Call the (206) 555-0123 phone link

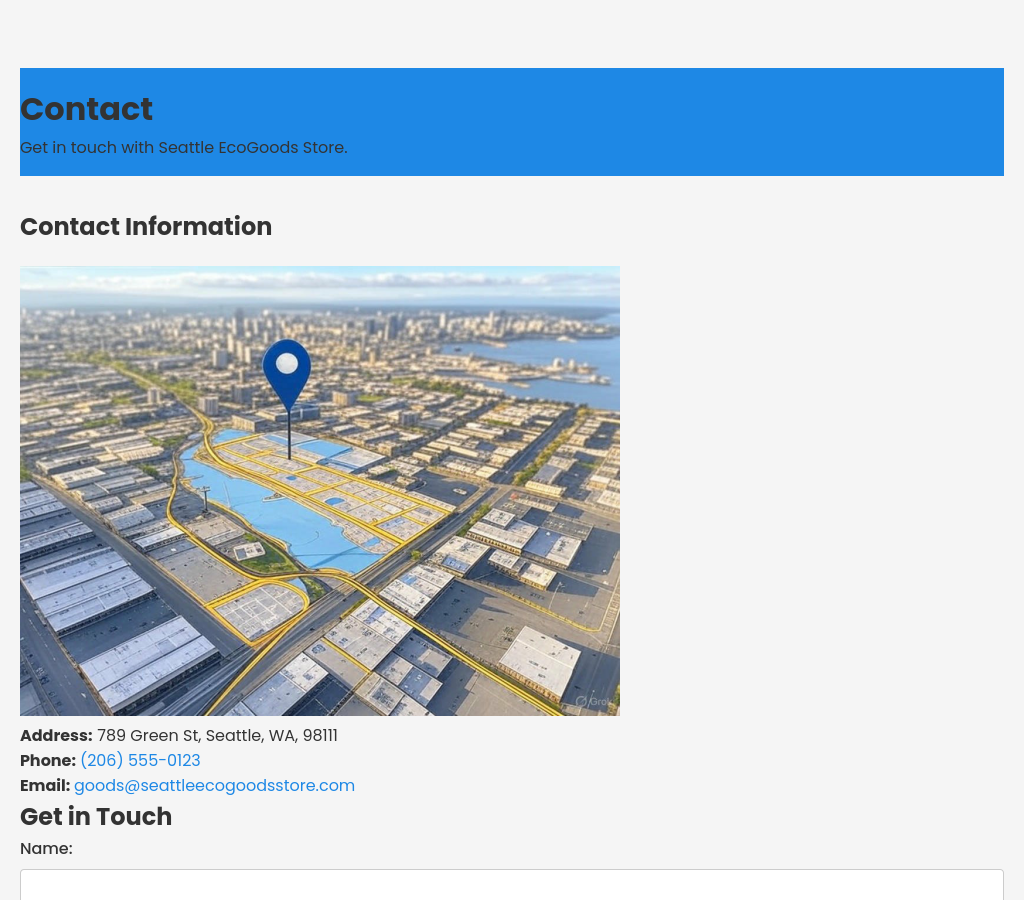coord(140,760)
